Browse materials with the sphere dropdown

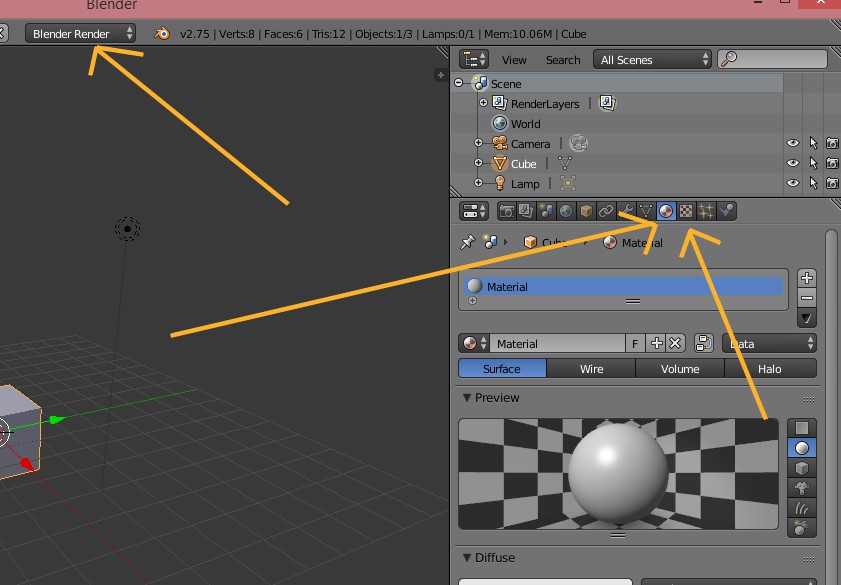(x=474, y=343)
